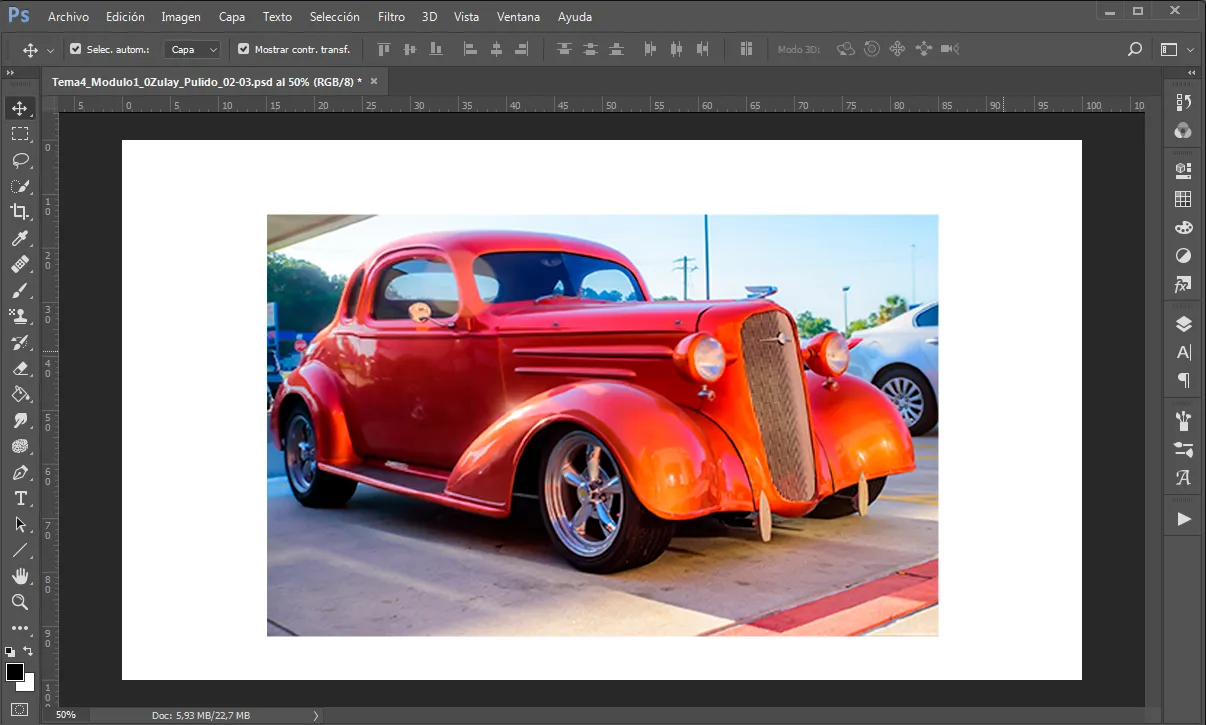Click the 50% zoom level field
Image resolution: width=1206 pixels, height=725 pixels.
tap(66, 715)
